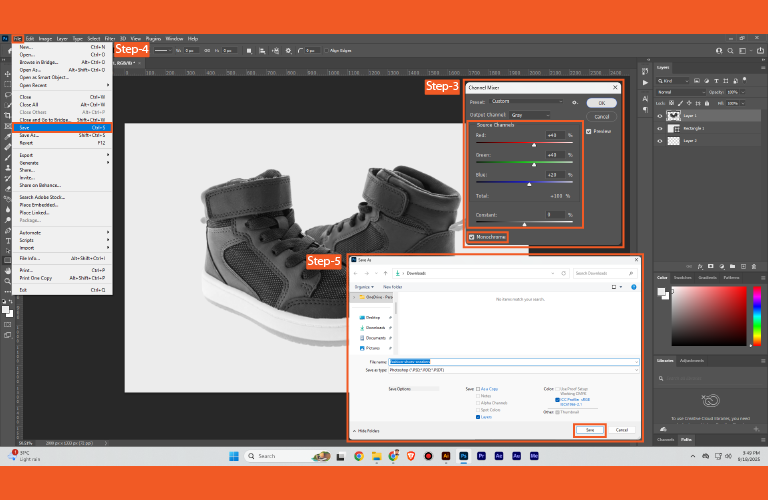768x500 pixels.
Task: Hide Layer 1 using its eye icon
Action: tap(659, 116)
